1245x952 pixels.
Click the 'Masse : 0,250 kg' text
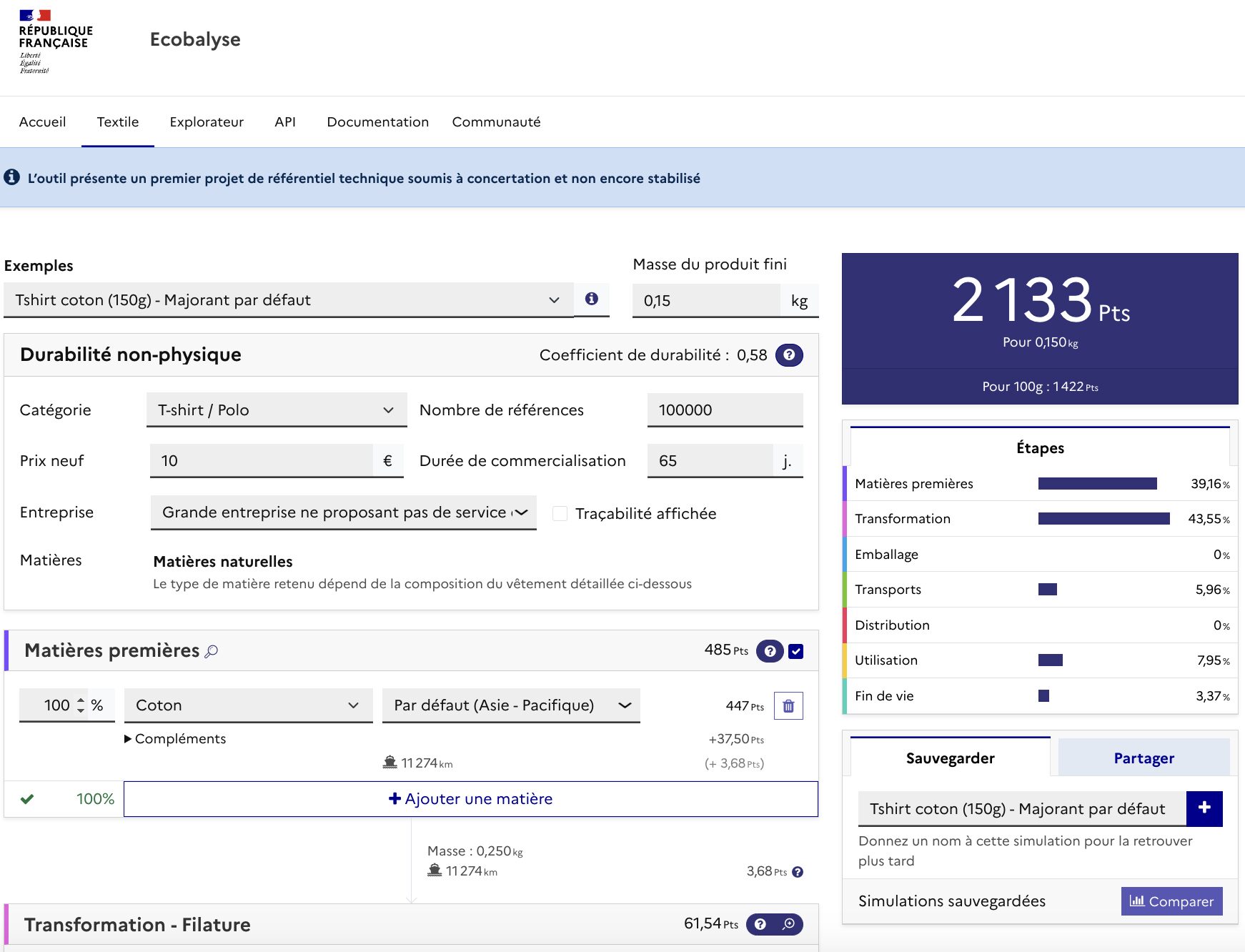coord(475,851)
